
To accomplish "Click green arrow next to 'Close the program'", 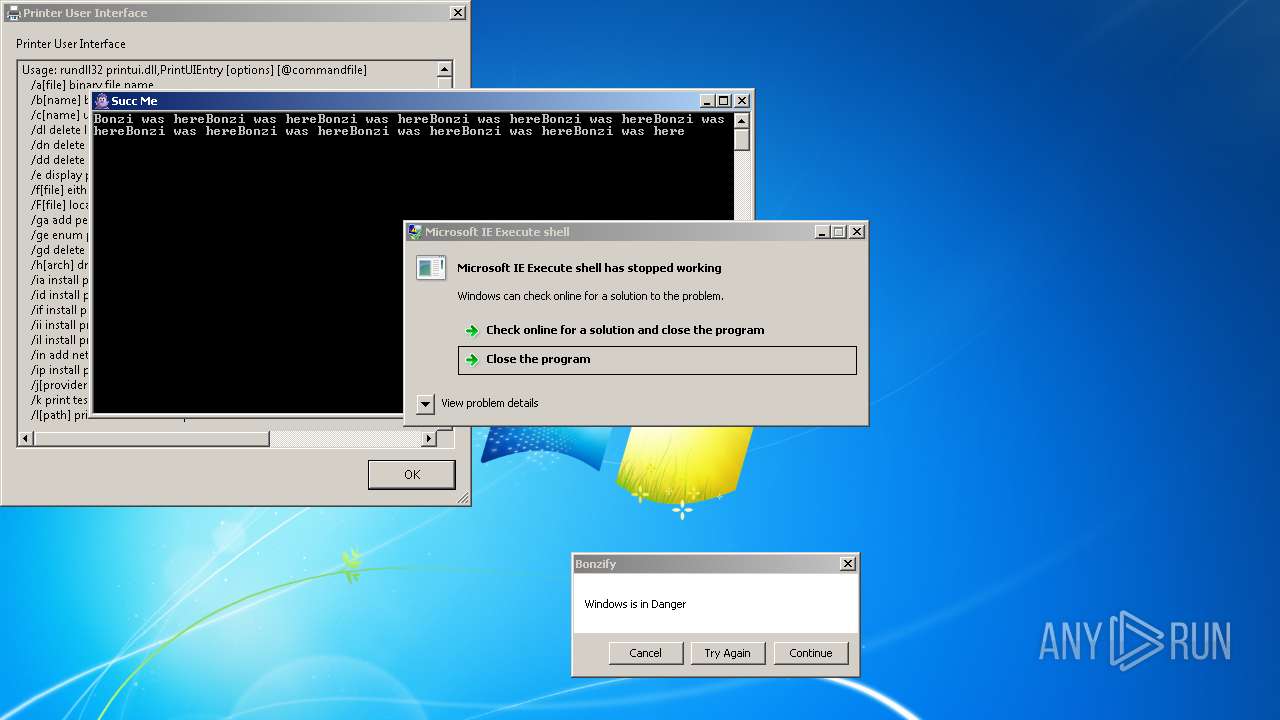I will 472,359.
